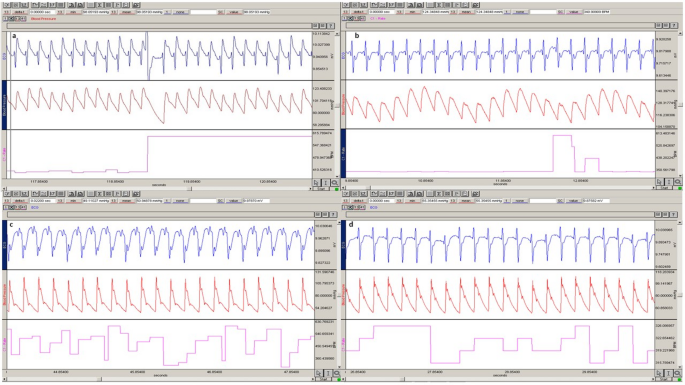Image resolution: width=685 pixels, height=385 pixels.
Task: Click right scroll arrow in window a
Action: pyautogui.click(x=310, y=189)
